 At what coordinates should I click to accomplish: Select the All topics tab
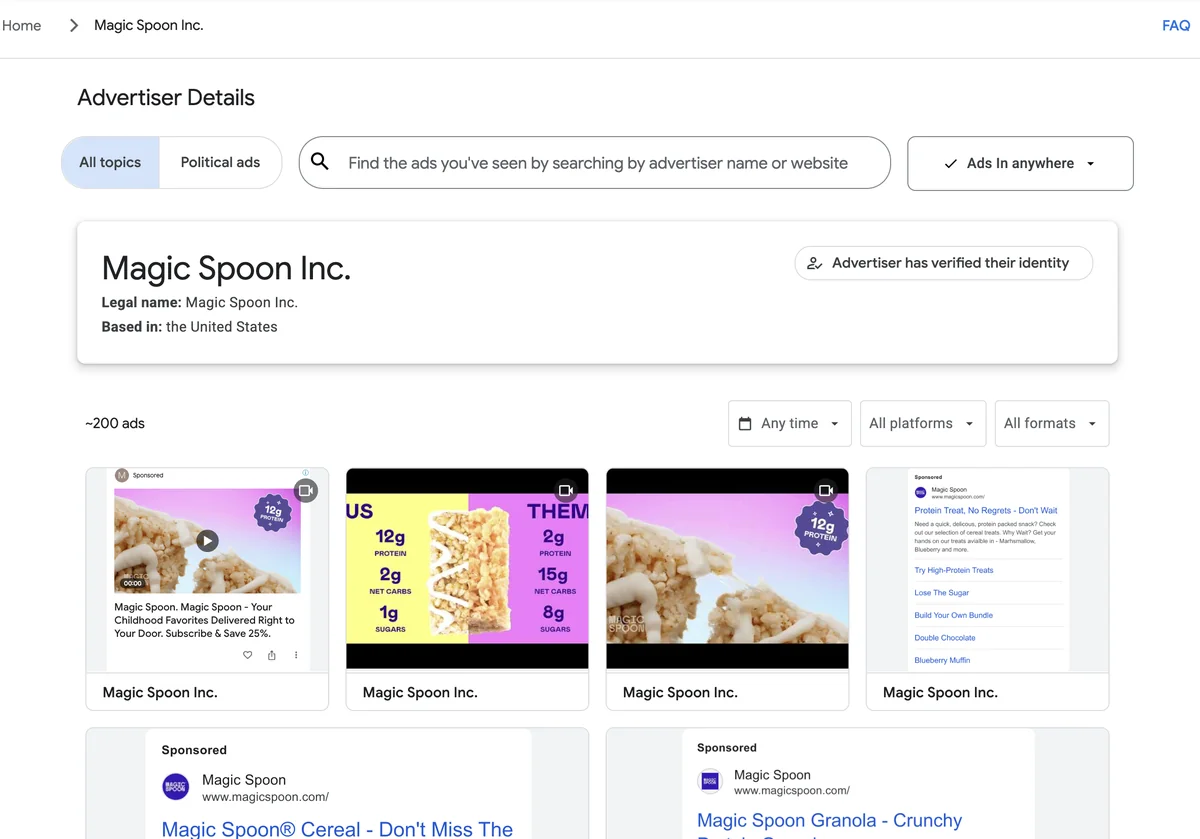[x=110, y=161]
